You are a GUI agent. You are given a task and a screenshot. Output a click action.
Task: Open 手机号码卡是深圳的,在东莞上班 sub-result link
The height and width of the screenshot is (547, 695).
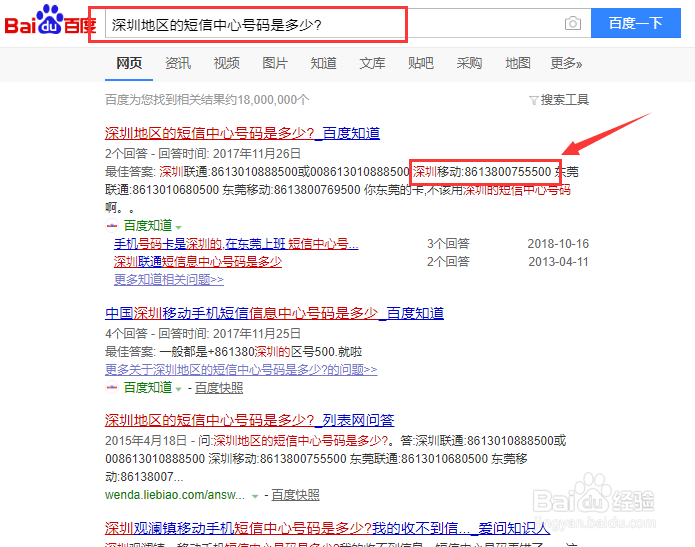coord(236,244)
